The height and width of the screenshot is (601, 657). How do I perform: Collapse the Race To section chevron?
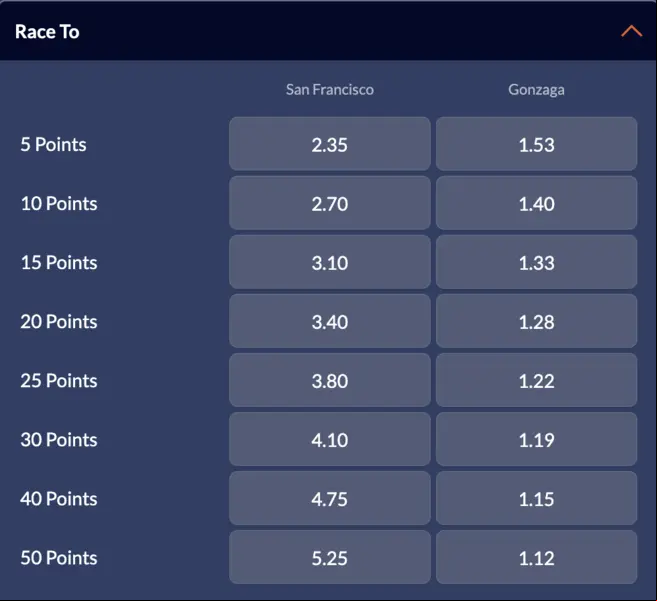pyautogui.click(x=631, y=31)
